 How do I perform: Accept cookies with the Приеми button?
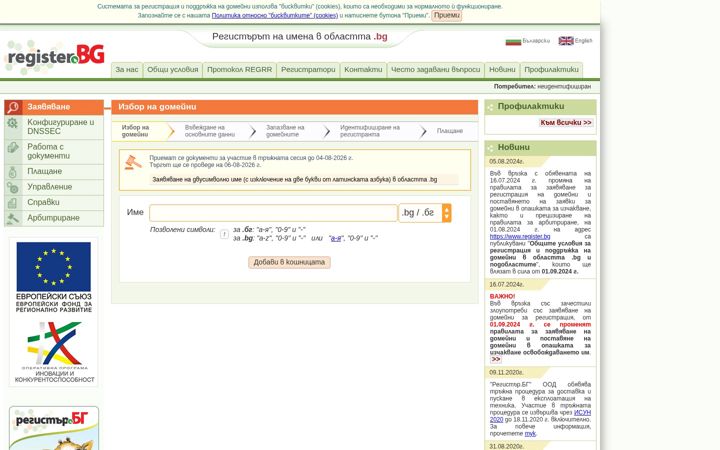coord(446,15)
